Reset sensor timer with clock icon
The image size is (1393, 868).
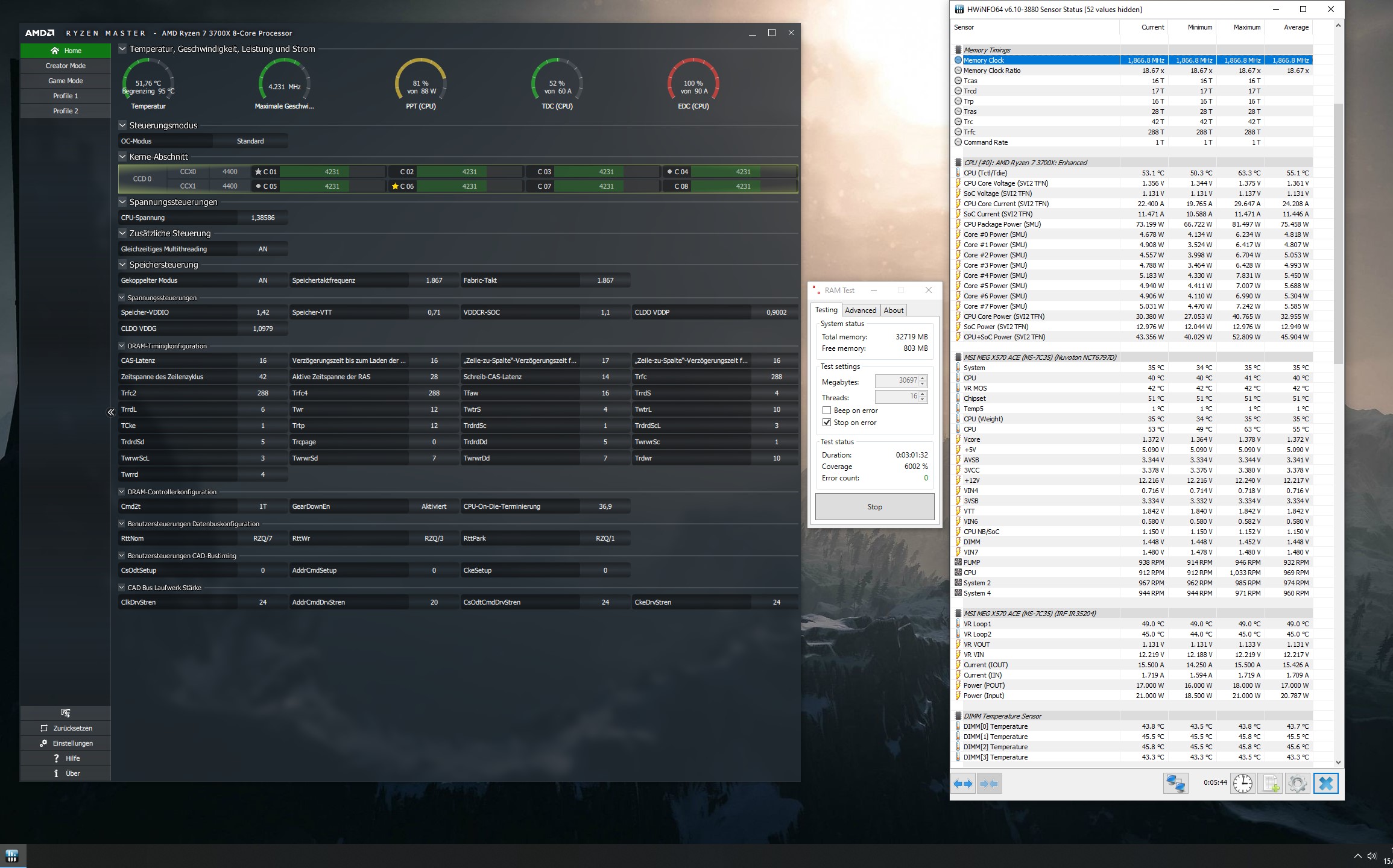click(x=1242, y=783)
